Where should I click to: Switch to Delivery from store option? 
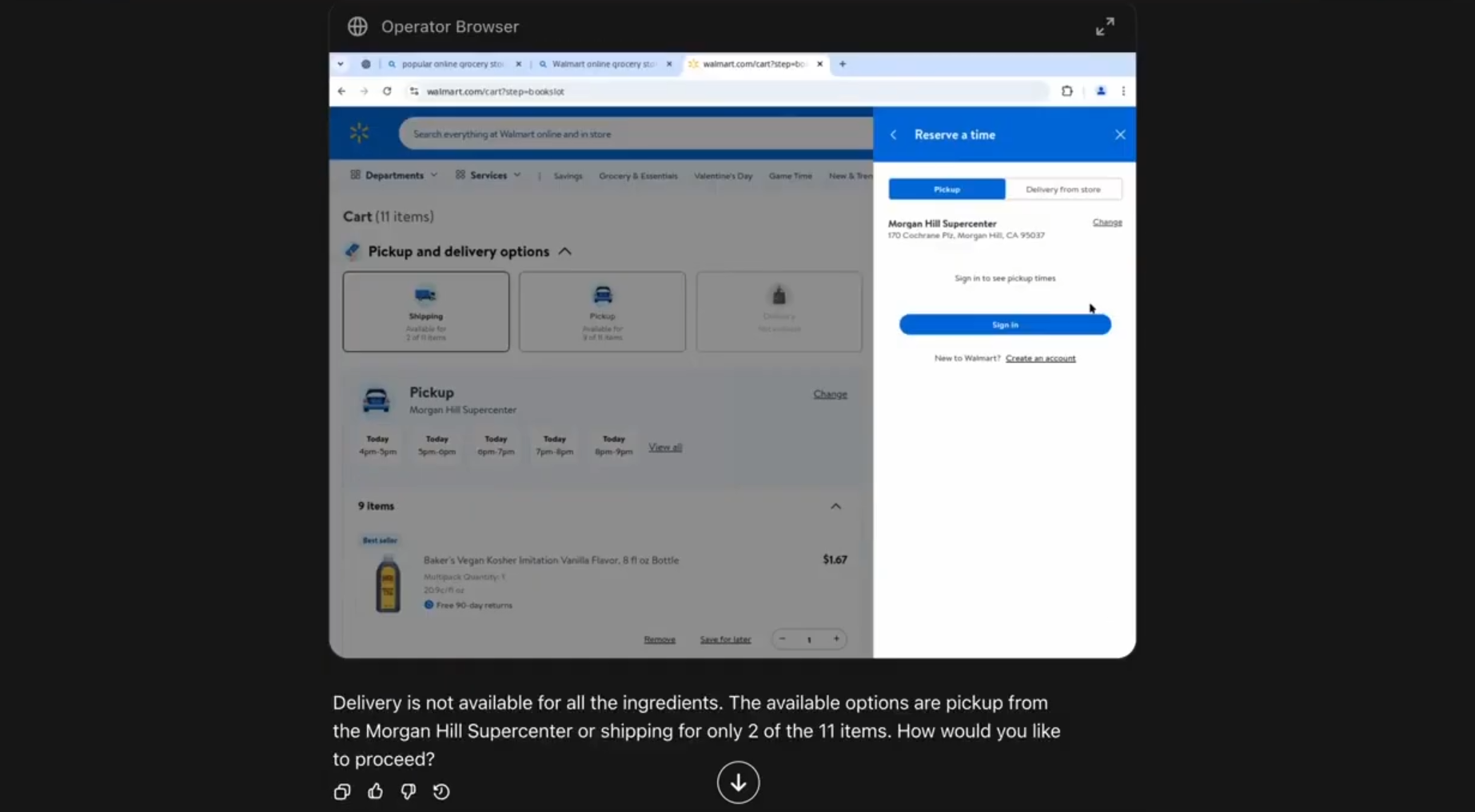point(1062,189)
